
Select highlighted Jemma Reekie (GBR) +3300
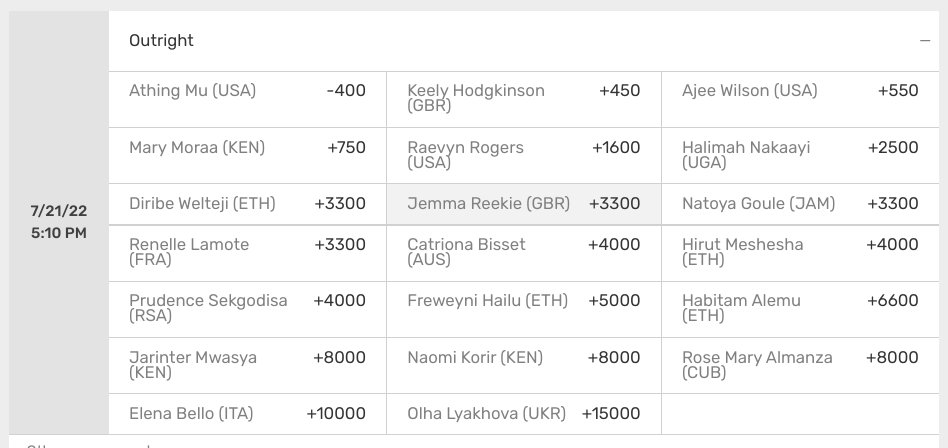(x=524, y=204)
